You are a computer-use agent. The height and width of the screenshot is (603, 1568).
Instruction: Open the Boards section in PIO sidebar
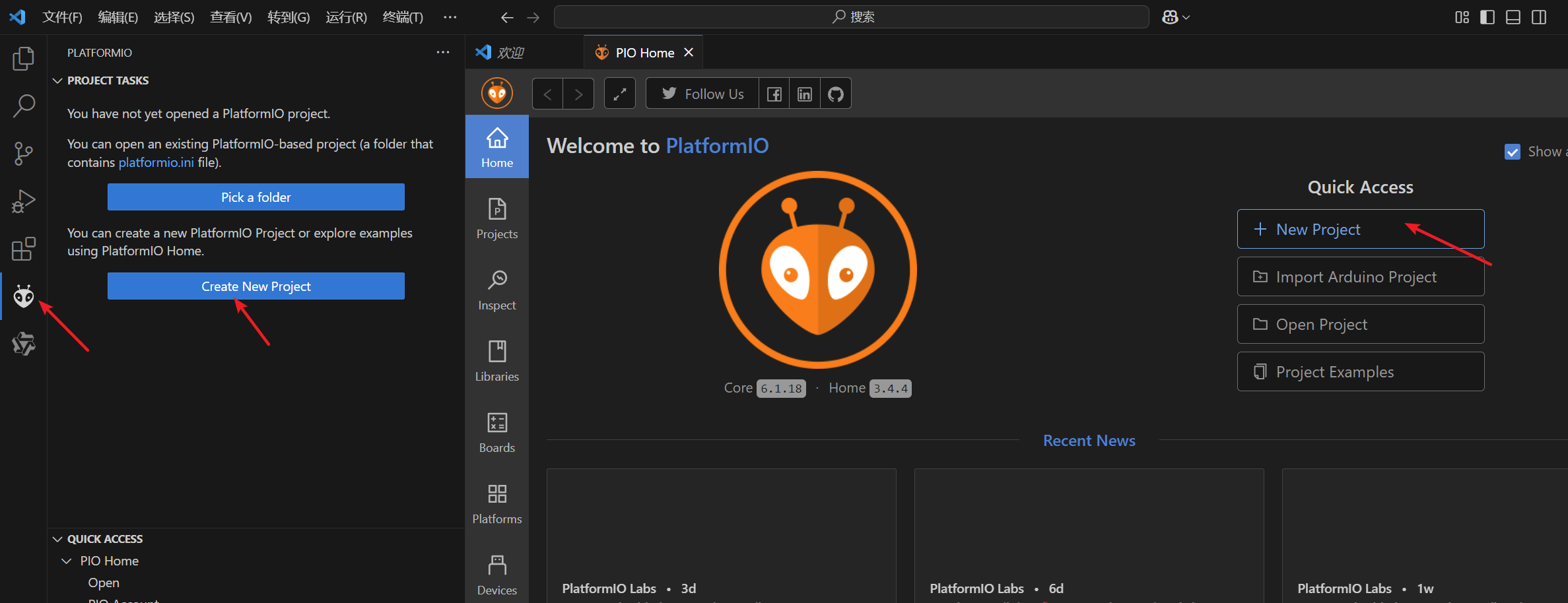[x=496, y=431]
